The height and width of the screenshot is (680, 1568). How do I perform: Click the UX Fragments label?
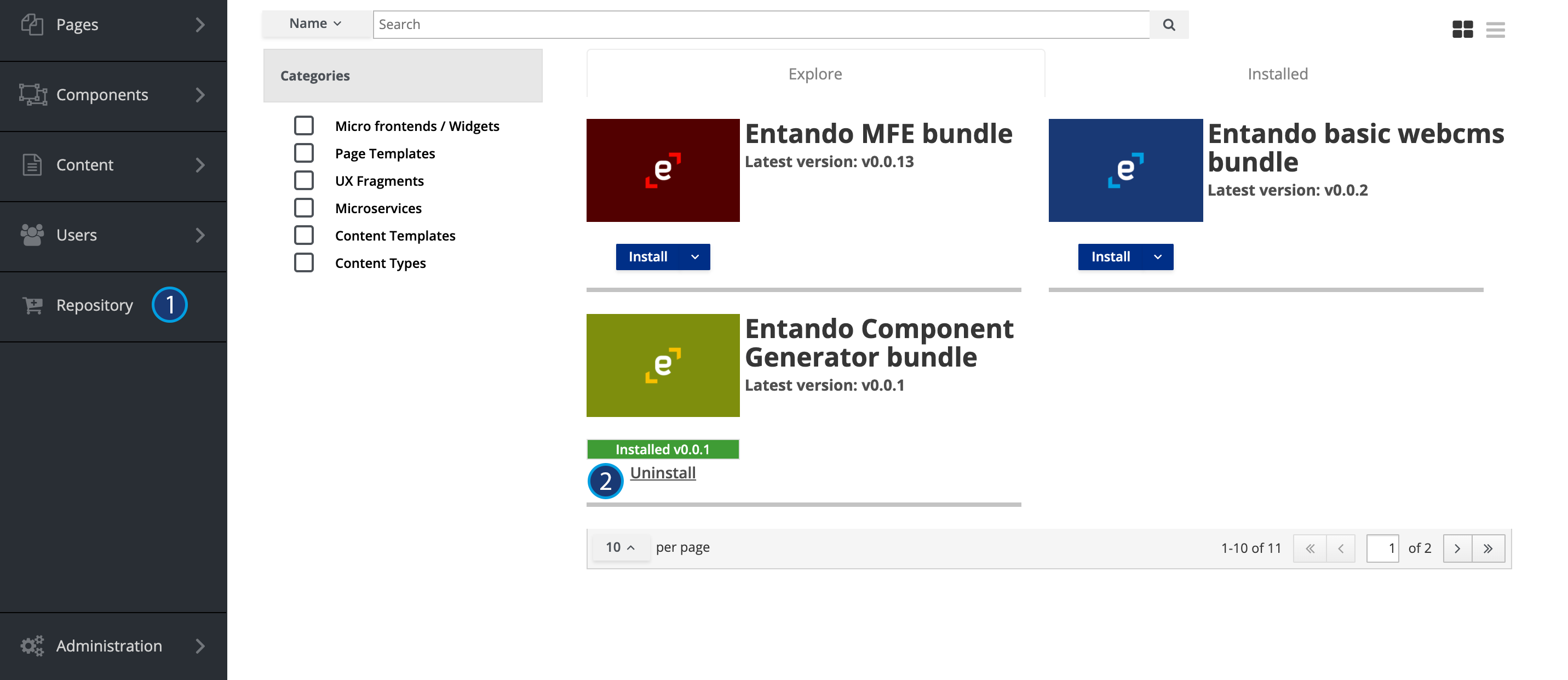[x=379, y=181]
